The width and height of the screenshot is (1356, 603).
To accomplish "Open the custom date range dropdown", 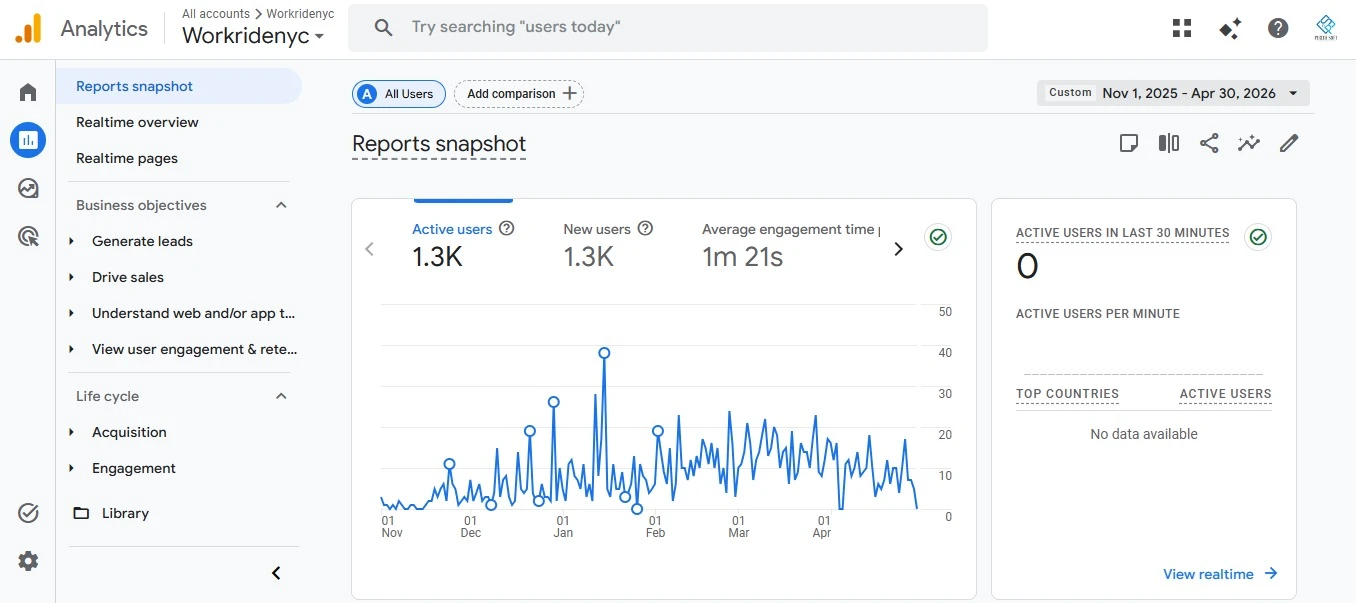I will [1173, 93].
